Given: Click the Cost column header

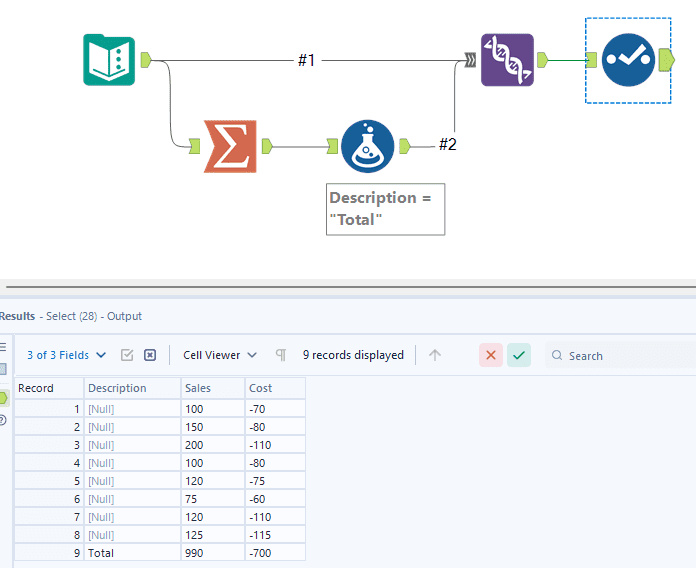Looking at the screenshot, I should pyautogui.click(x=274, y=388).
